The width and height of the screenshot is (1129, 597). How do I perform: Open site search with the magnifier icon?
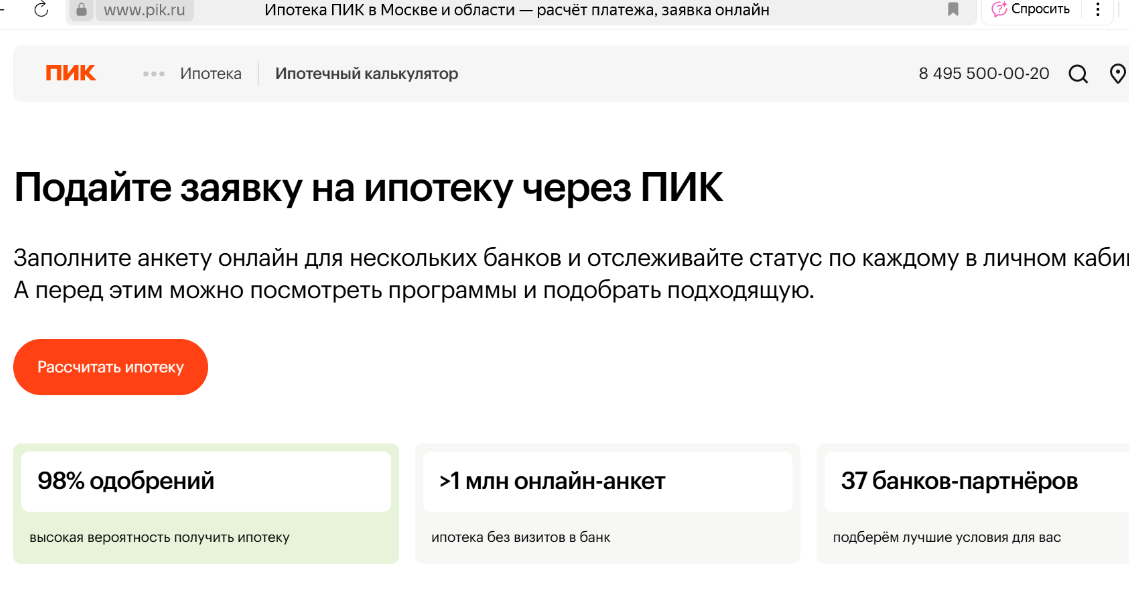coord(1078,73)
